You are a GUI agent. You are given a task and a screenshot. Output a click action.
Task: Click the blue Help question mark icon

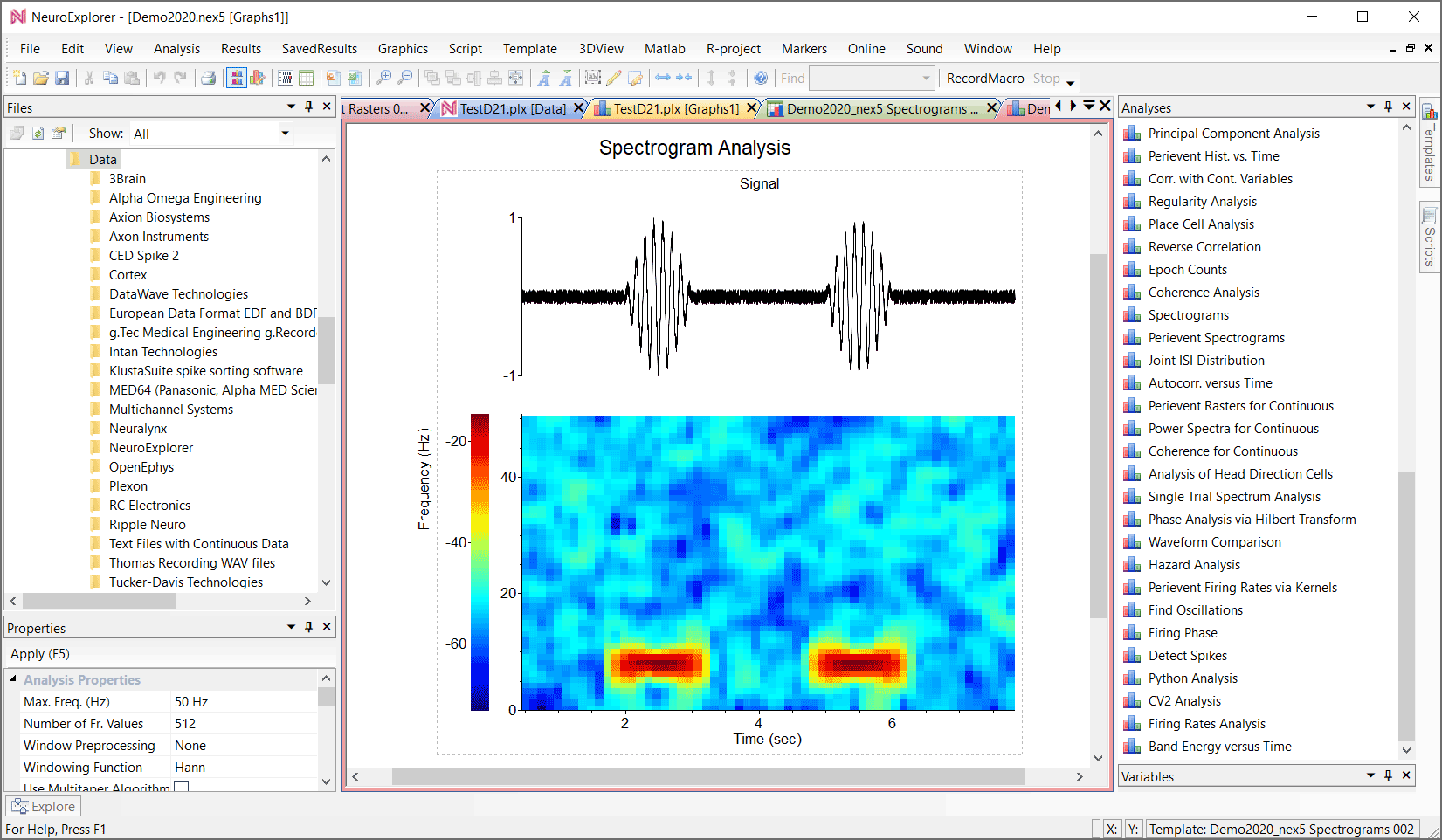tap(761, 79)
